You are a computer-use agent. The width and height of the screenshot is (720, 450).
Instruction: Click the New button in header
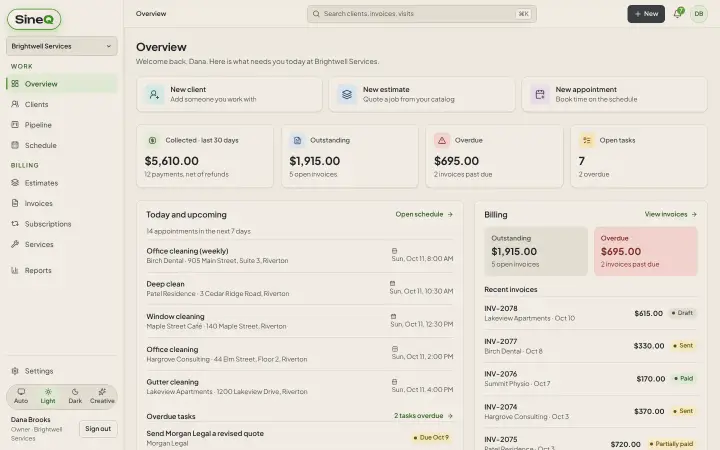click(x=646, y=14)
